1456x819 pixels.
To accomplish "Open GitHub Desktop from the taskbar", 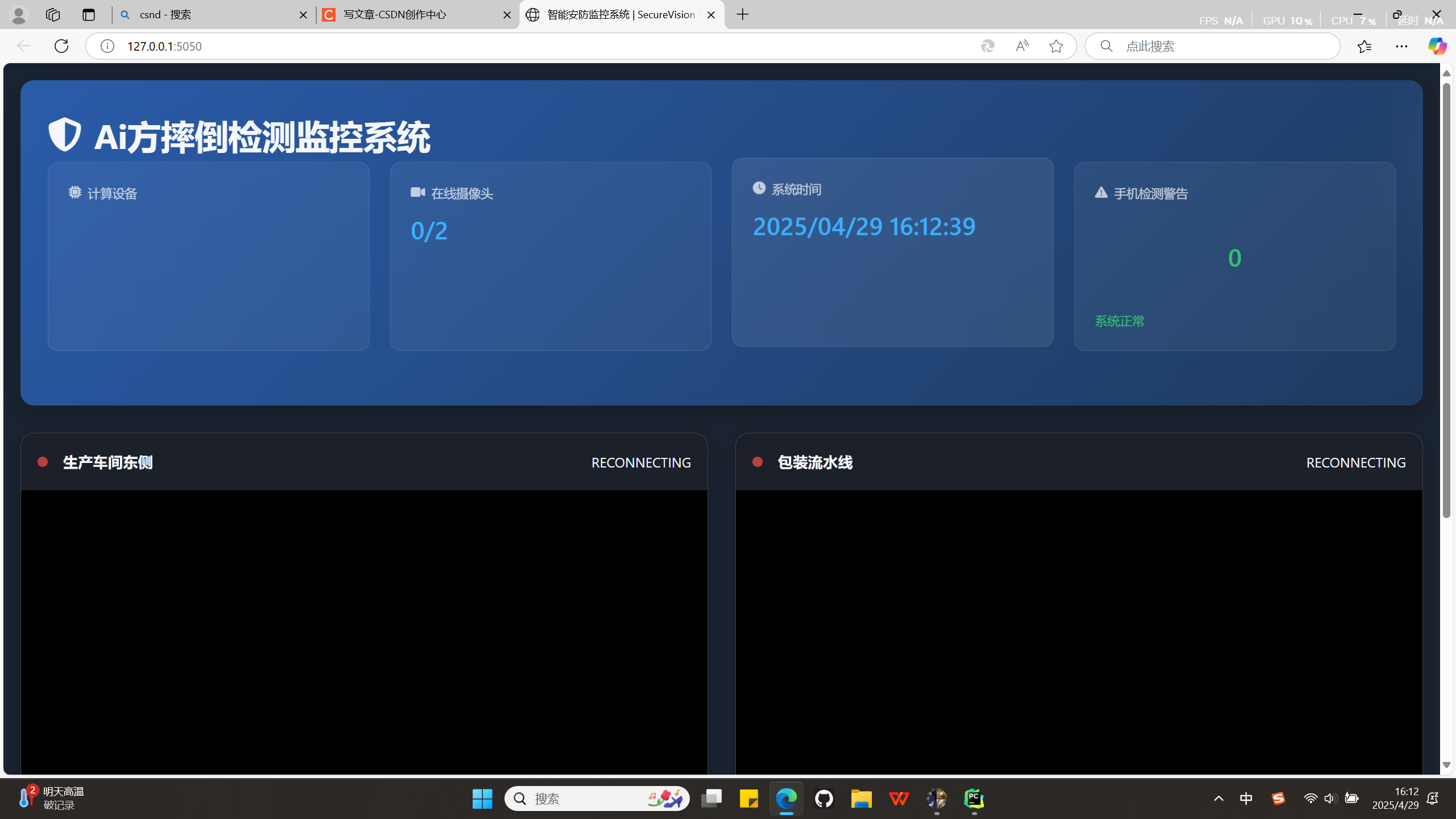I will point(824,799).
